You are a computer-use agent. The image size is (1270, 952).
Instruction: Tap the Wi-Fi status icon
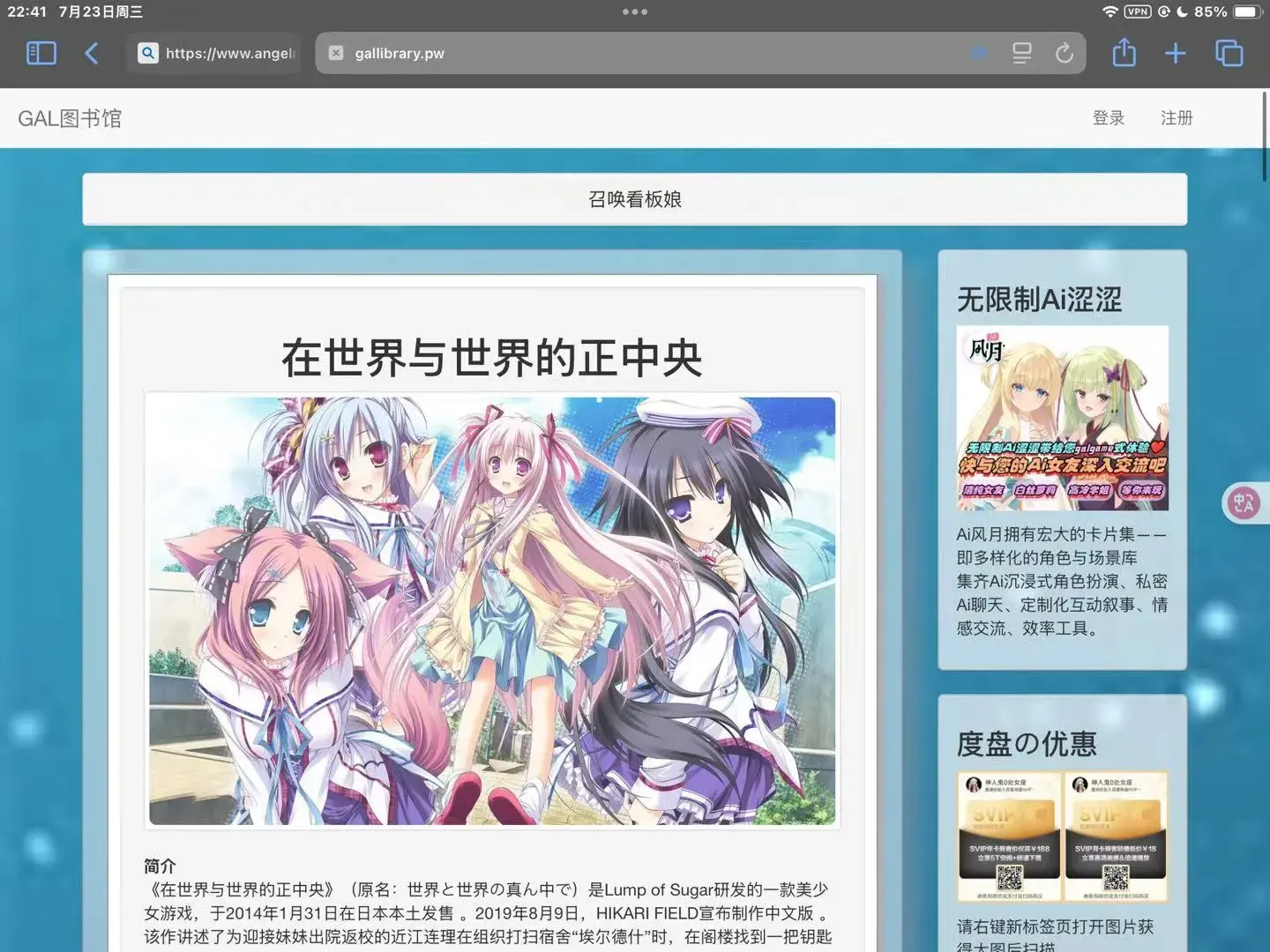[1109, 11]
